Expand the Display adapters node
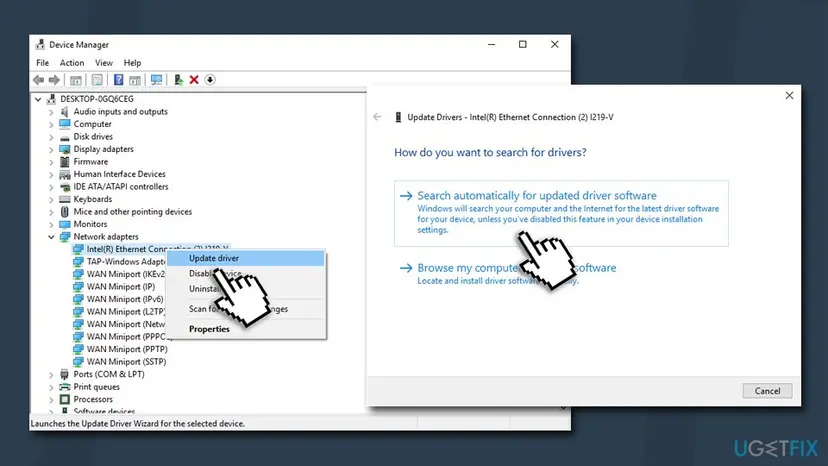 pyautogui.click(x=51, y=149)
